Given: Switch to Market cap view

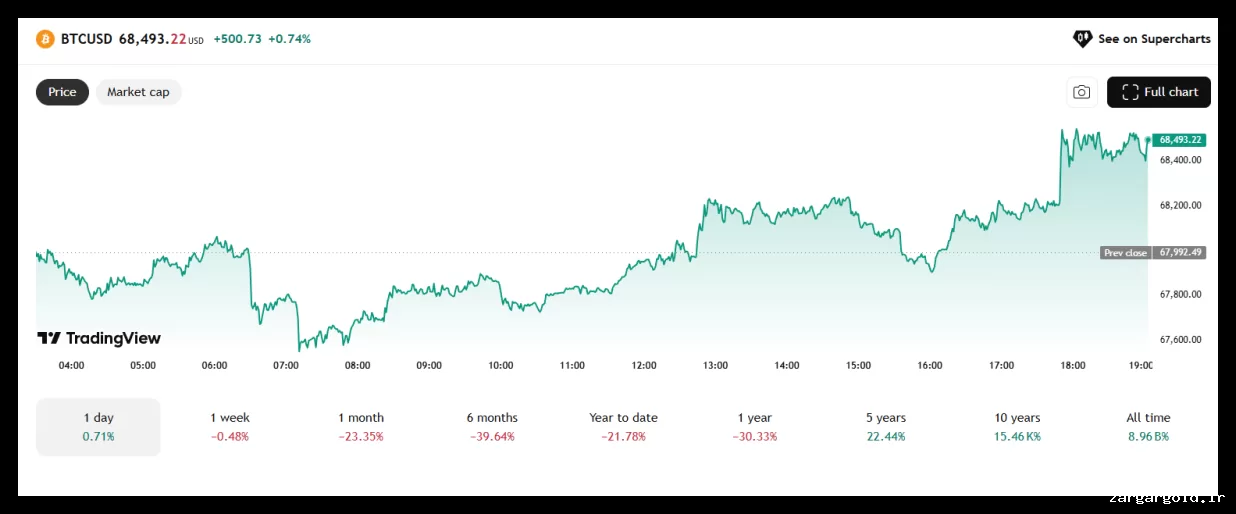Looking at the screenshot, I should [x=138, y=92].
